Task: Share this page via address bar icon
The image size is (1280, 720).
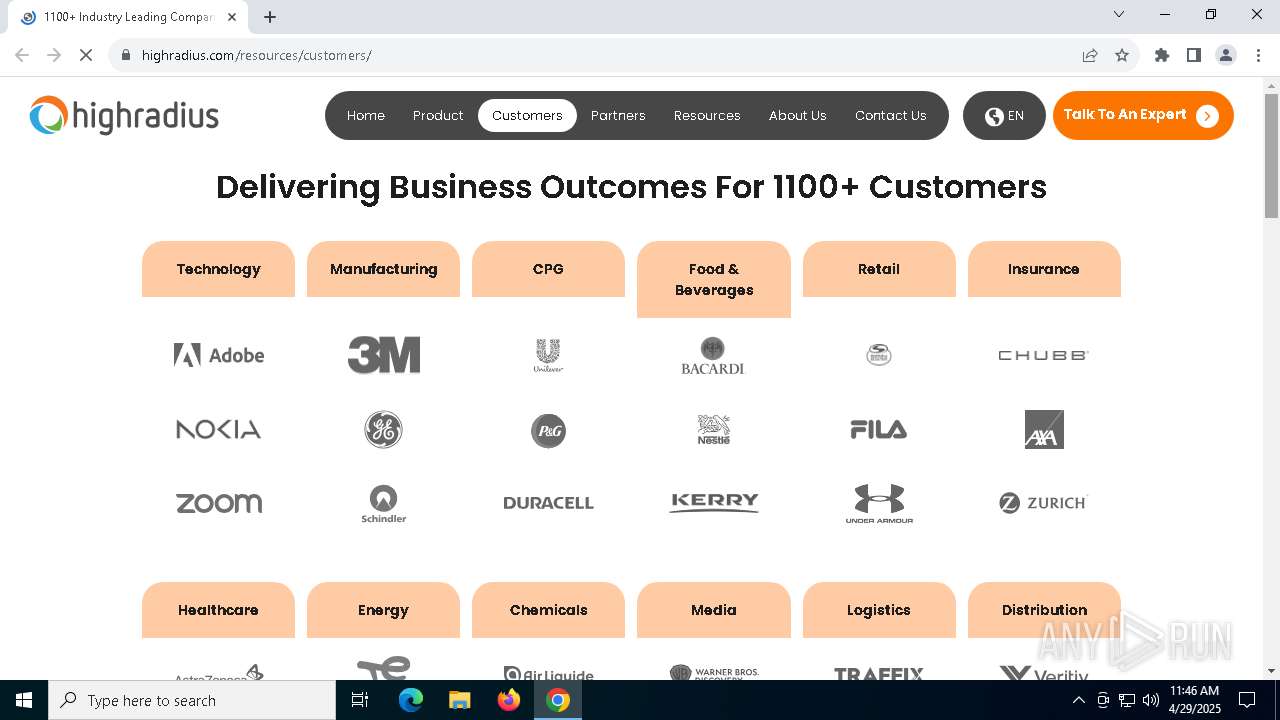Action: click(1090, 55)
